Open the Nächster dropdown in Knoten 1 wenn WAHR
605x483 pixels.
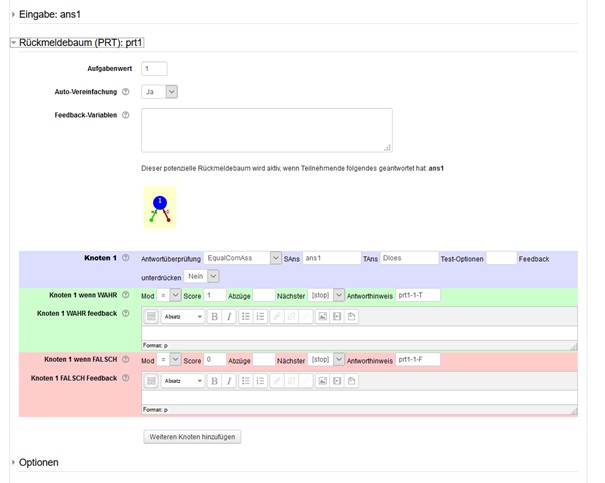[326, 295]
